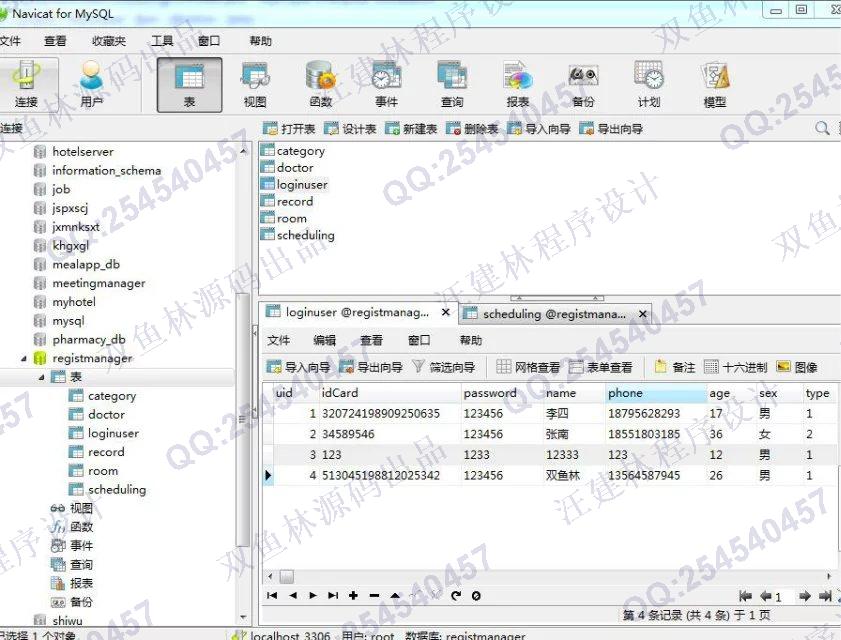Click 打开表 (Open Table) button
The width and height of the screenshot is (841, 640).
[x=289, y=129]
